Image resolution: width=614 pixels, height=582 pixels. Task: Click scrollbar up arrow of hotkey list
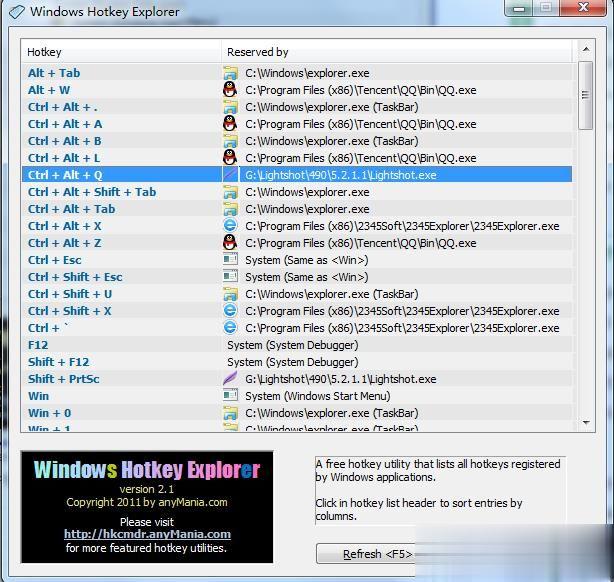click(586, 49)
